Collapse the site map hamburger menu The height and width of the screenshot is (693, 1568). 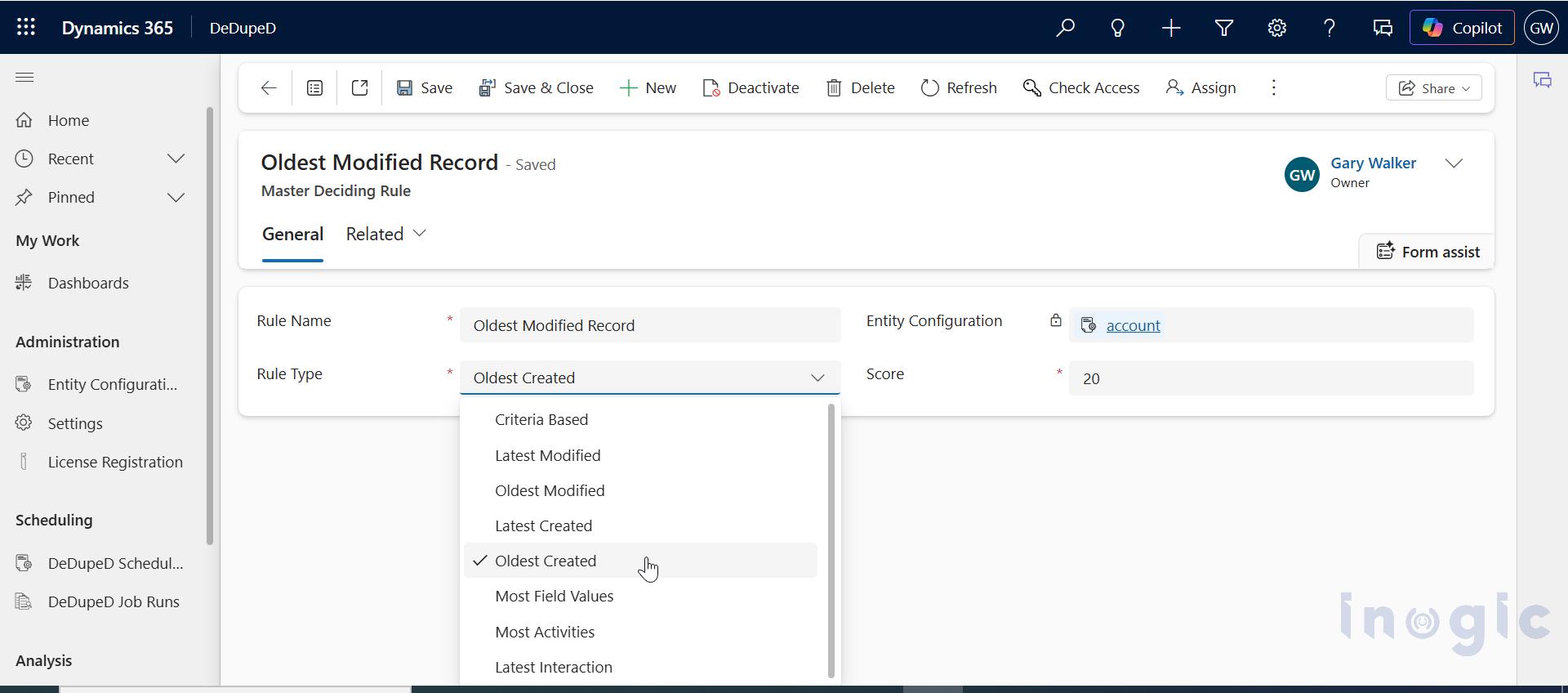tap(24, 78)
